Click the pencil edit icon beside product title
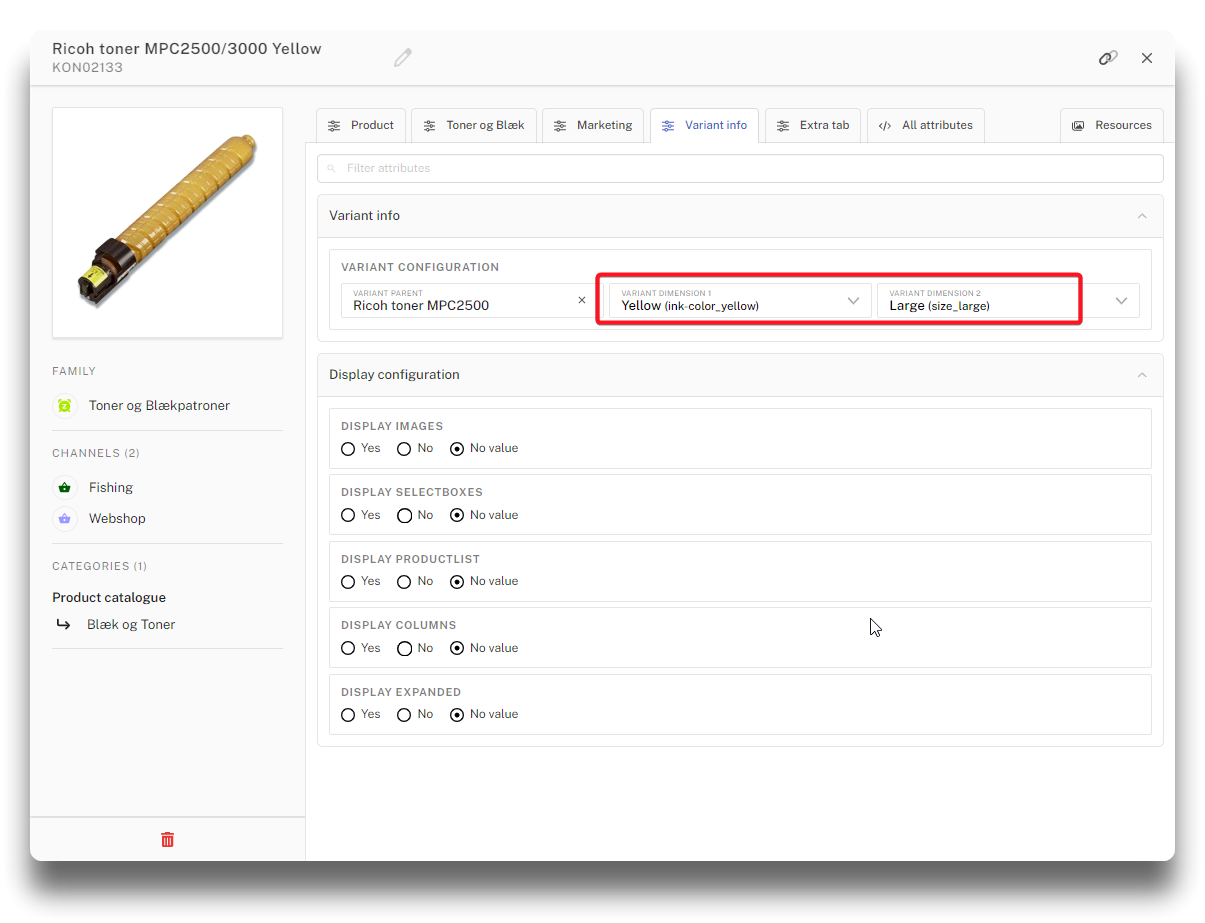The width and height of the screenshot is (1205, 923). click(403, 58)
